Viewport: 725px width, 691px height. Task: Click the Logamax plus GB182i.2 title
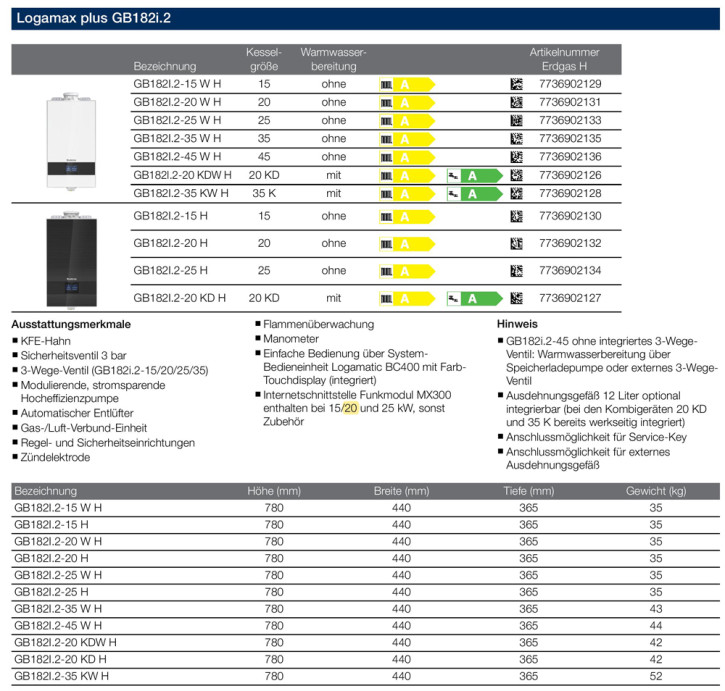click(x=93, y=18)
